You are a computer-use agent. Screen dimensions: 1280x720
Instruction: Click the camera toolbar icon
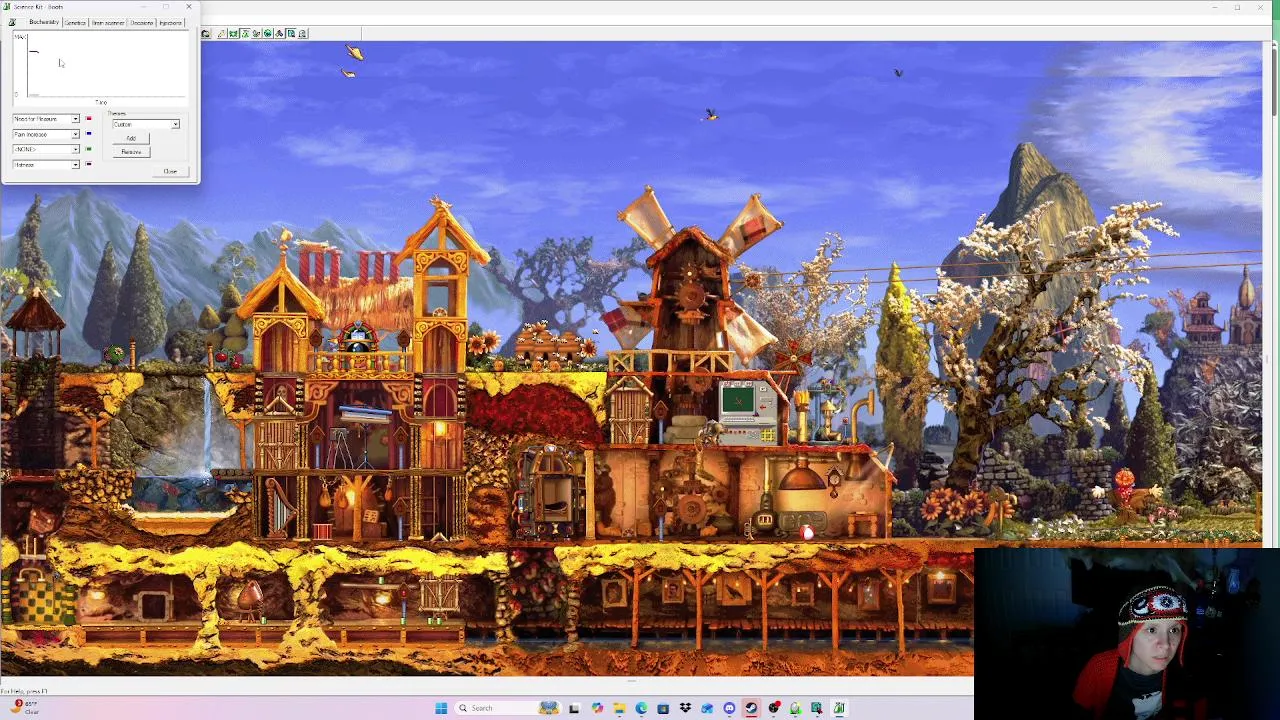205,33
